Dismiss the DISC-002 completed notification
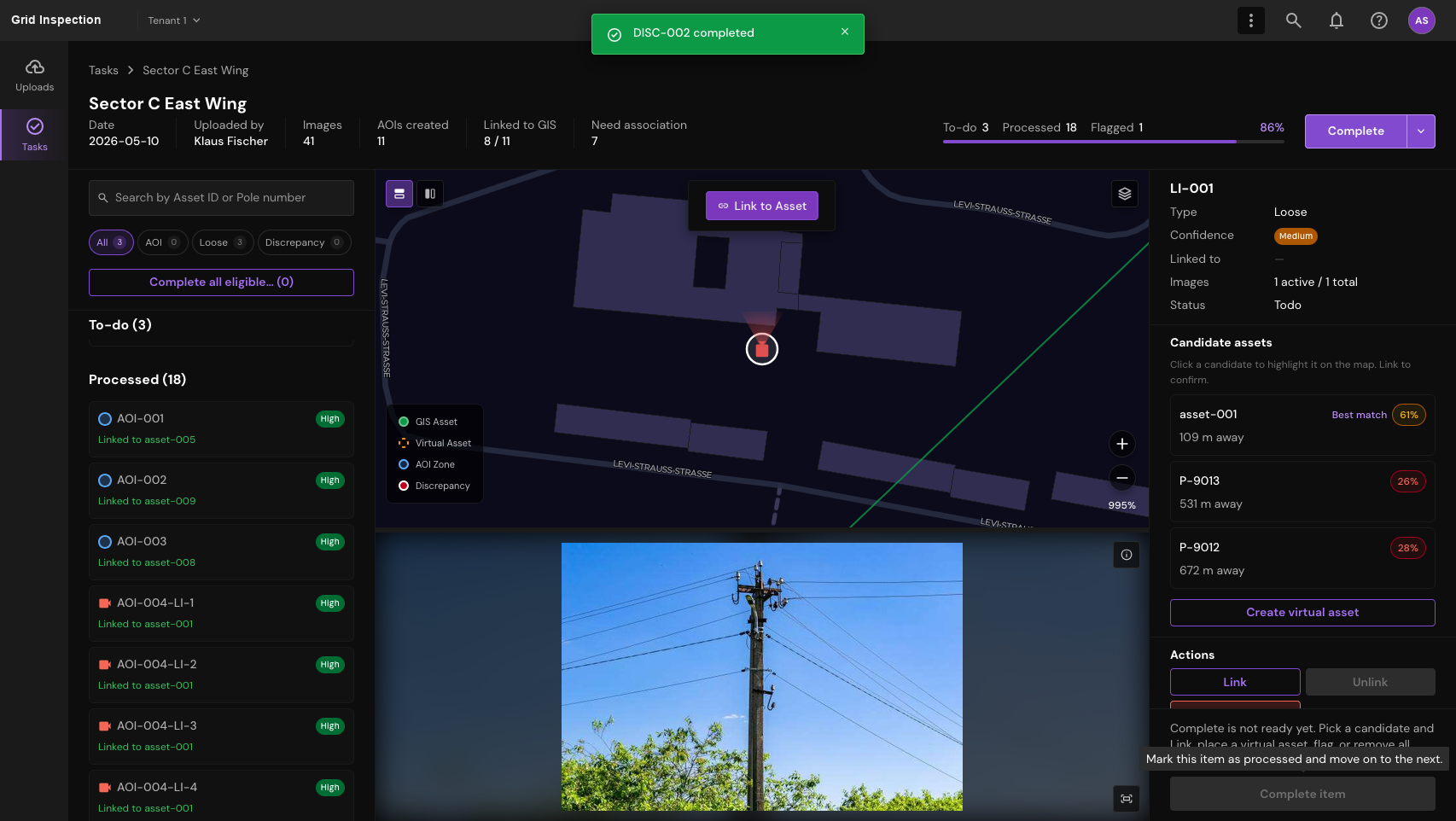The height and width of the screenshot is (821, 1456). pyautogui.click(x=845, y=32)
